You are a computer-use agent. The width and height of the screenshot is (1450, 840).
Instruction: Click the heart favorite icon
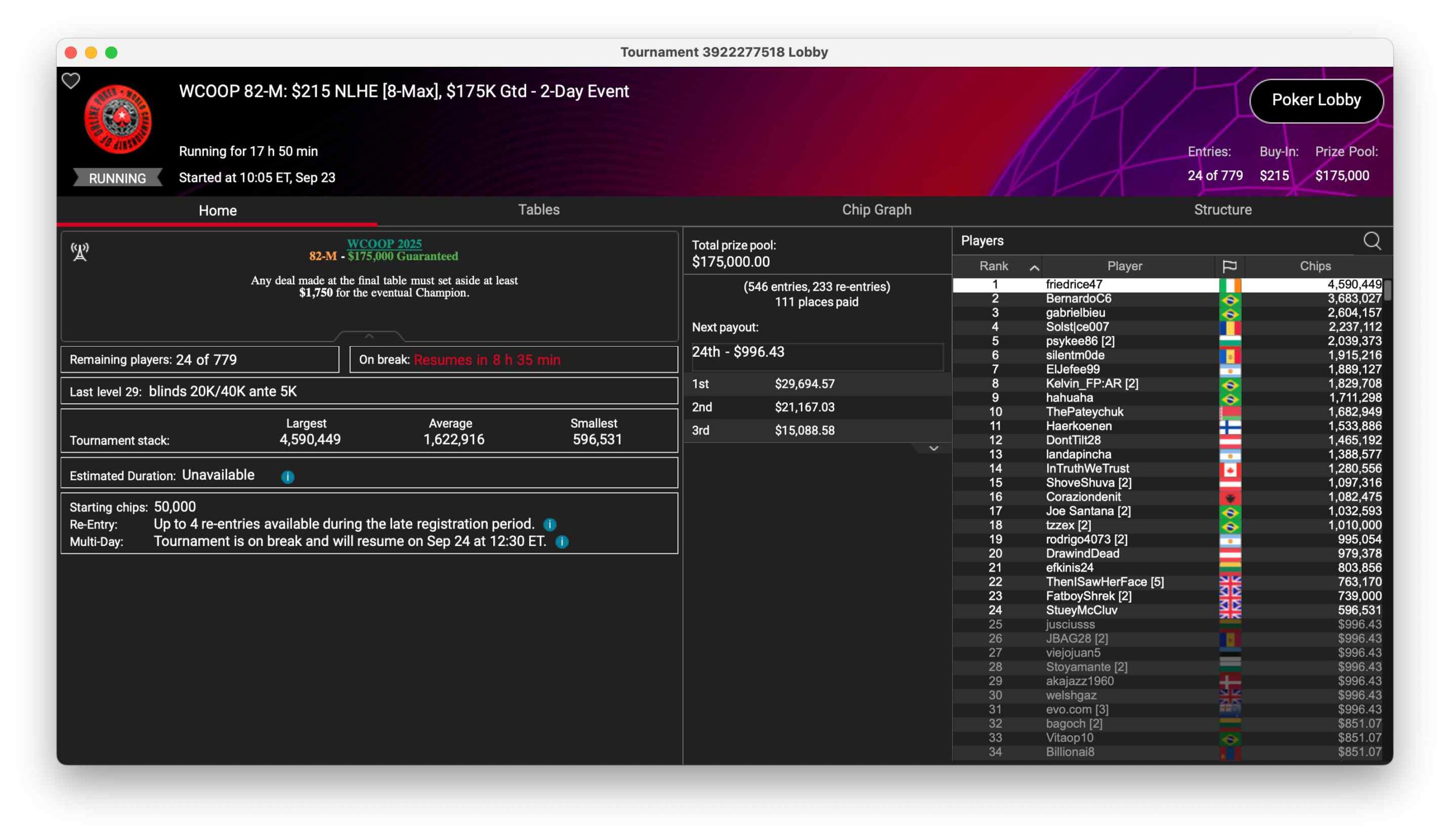pos(71,81)
